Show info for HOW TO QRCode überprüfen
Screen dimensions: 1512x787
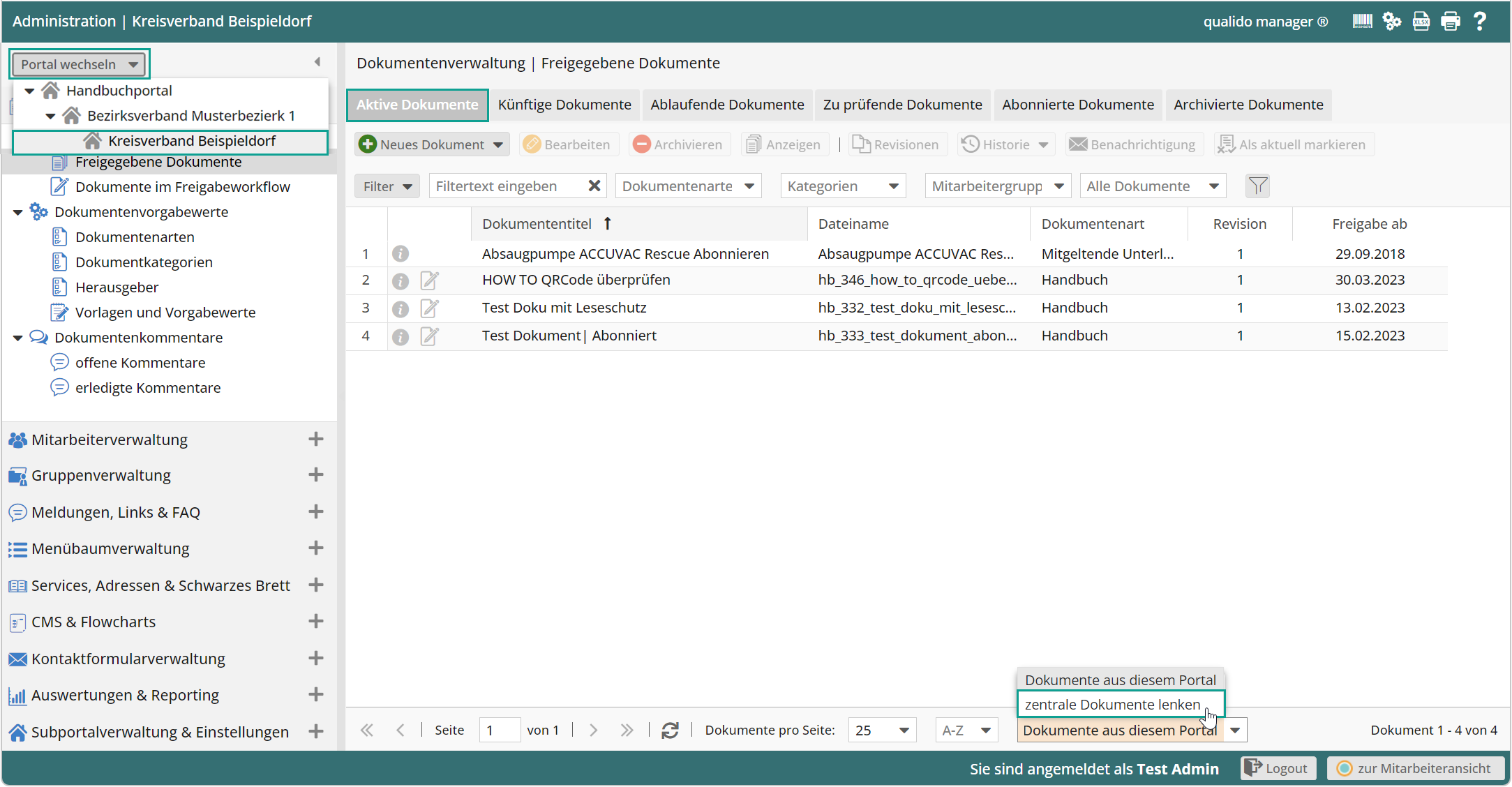[x=401, y=280]
